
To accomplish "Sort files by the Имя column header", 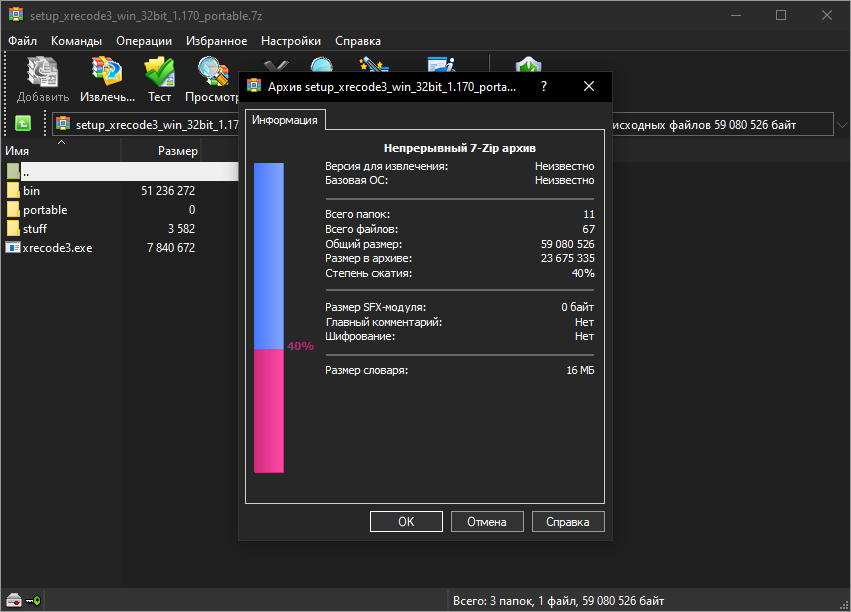I will click(61, 150).
